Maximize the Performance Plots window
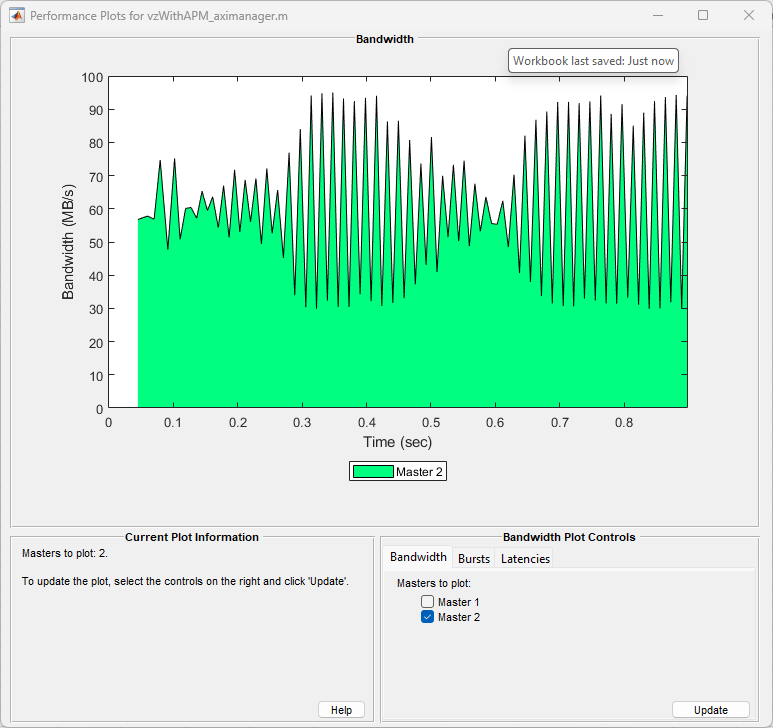The image size is (773, 728). (x=703, y=16)
